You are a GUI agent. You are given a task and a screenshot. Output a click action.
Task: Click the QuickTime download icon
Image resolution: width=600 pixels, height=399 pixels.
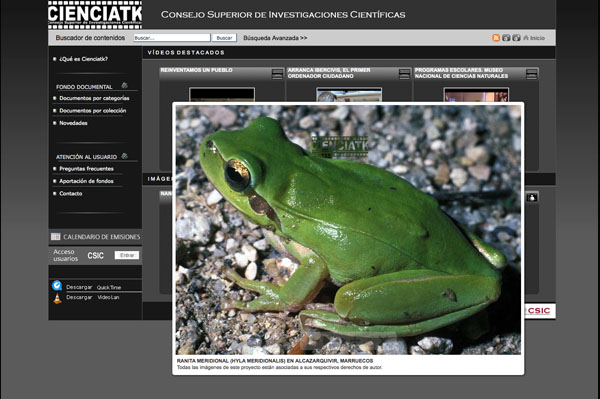(57, 285)
